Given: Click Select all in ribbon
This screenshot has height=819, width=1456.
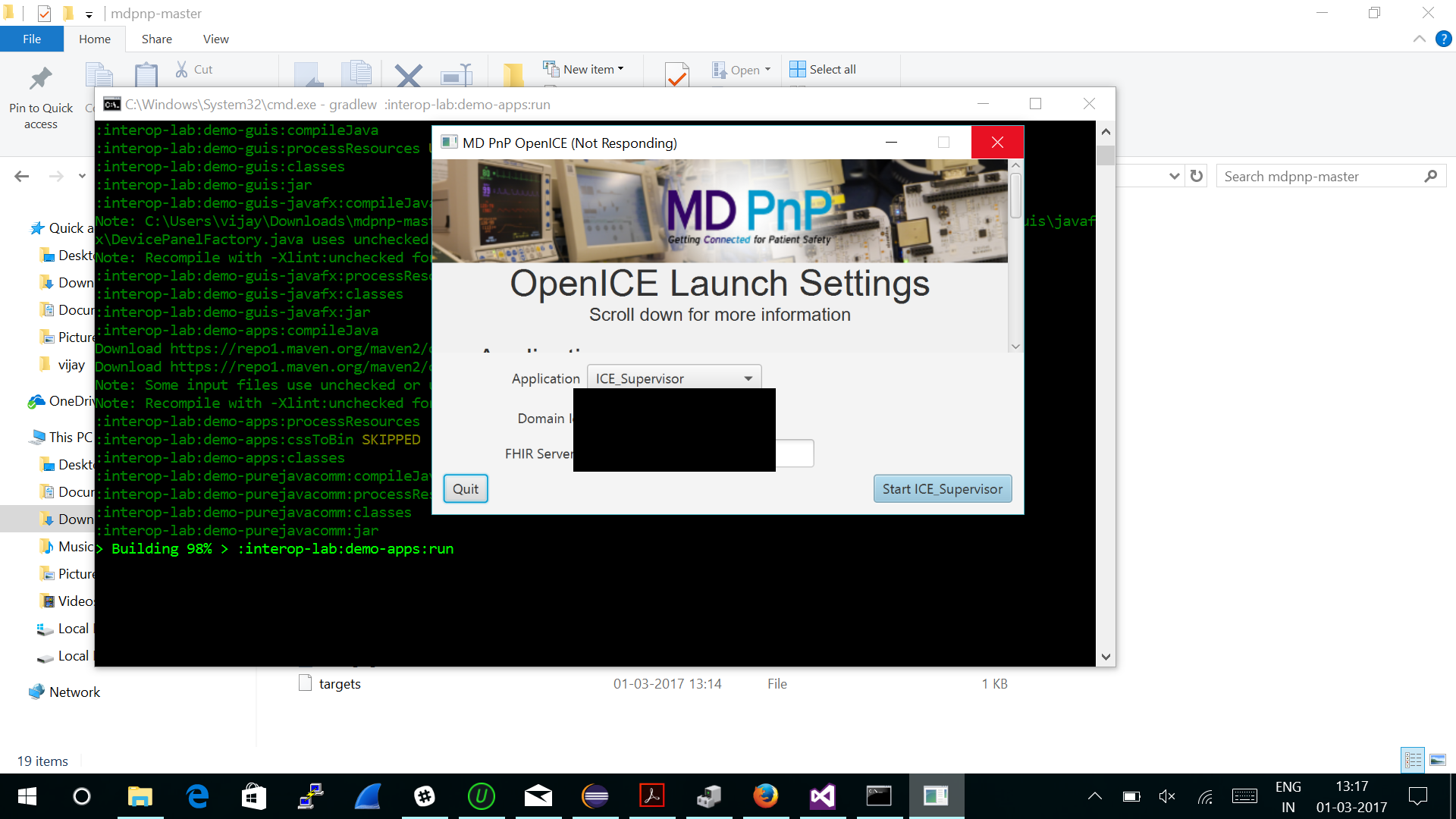Looking at the screenshot, I should [823, 69].
